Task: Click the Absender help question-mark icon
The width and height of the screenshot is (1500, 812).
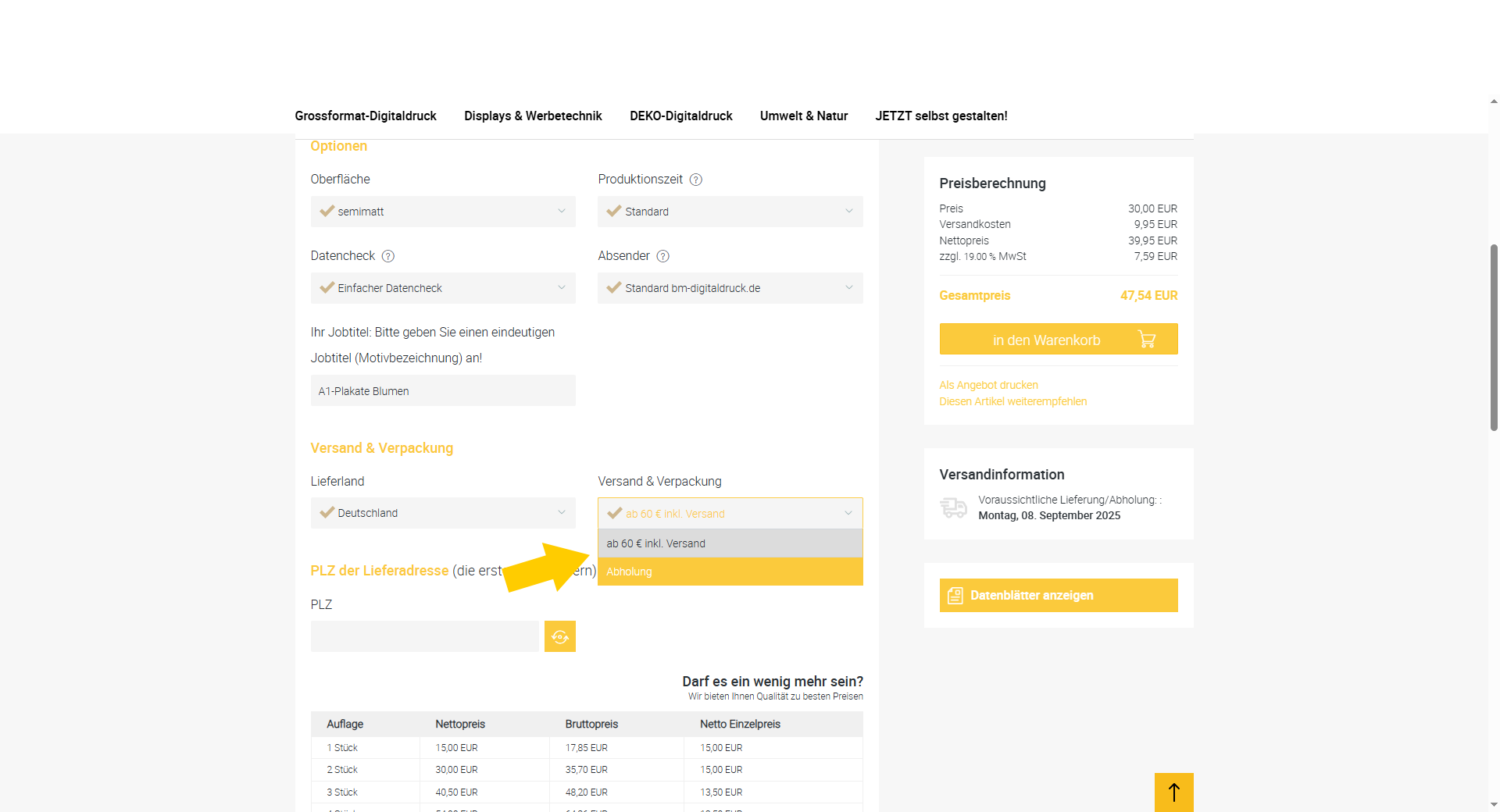Action: click(x=662, y=256)
